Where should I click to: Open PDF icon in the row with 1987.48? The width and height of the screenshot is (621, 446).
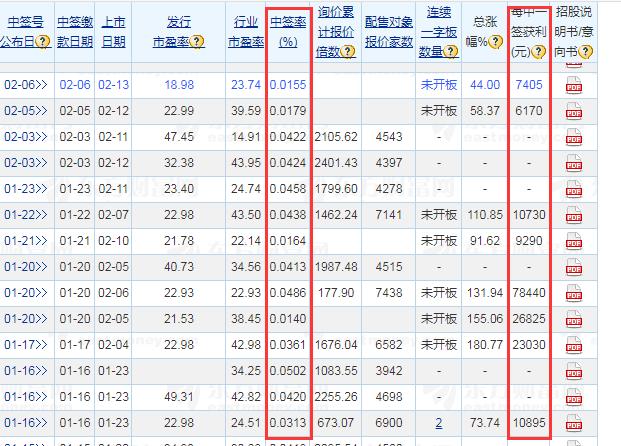tap(574, 267)
